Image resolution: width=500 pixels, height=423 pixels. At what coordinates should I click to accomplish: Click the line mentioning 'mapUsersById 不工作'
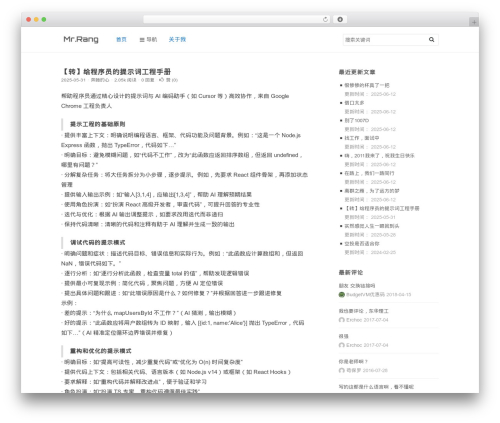pos(149,313)
